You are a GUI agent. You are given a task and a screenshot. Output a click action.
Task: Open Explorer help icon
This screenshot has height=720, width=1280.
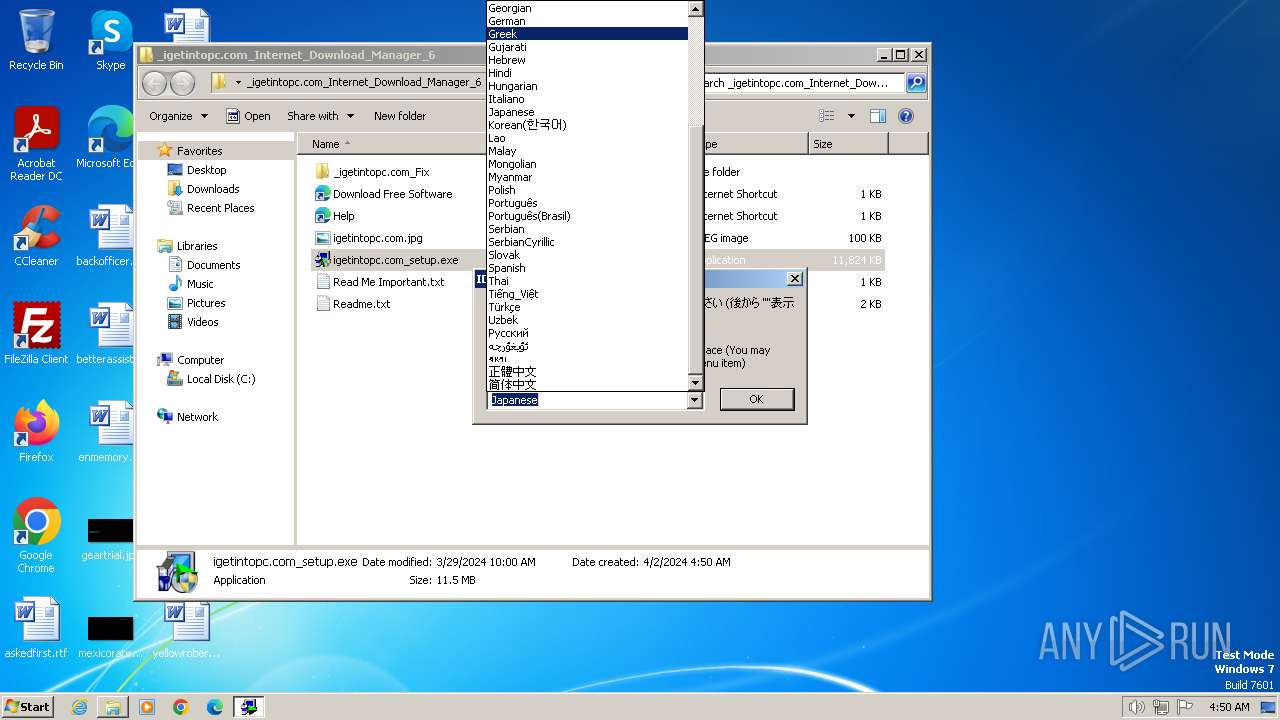point(906,116)
